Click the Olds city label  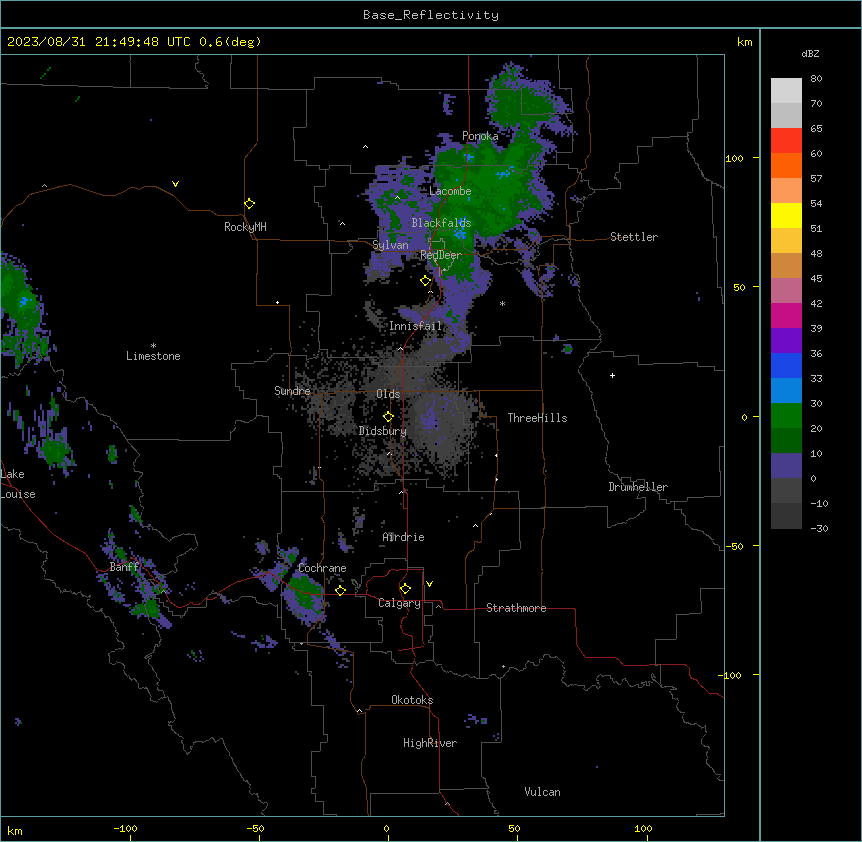point(388,394)
